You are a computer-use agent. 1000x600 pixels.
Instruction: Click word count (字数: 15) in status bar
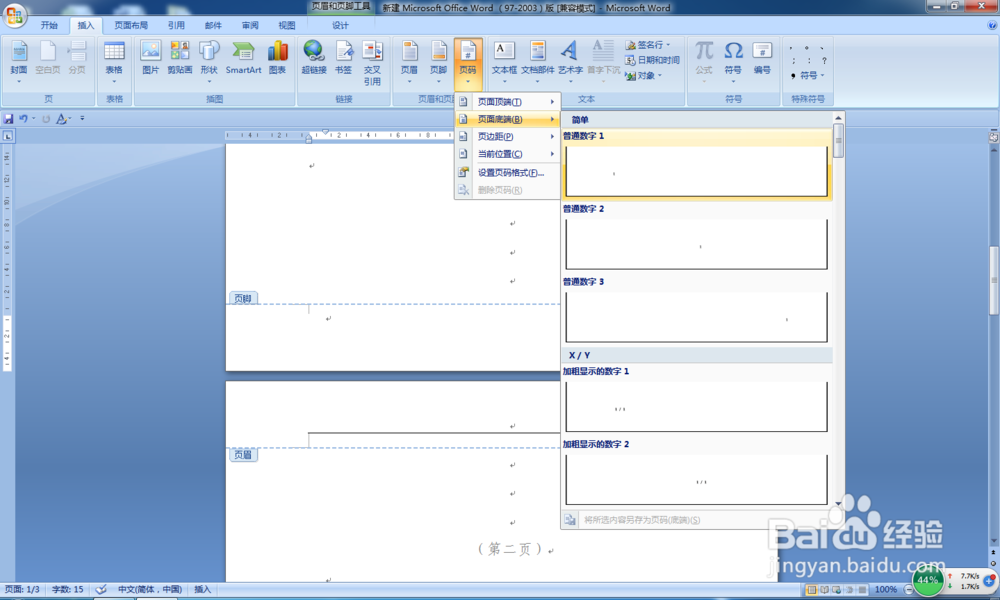coord(67,590)
